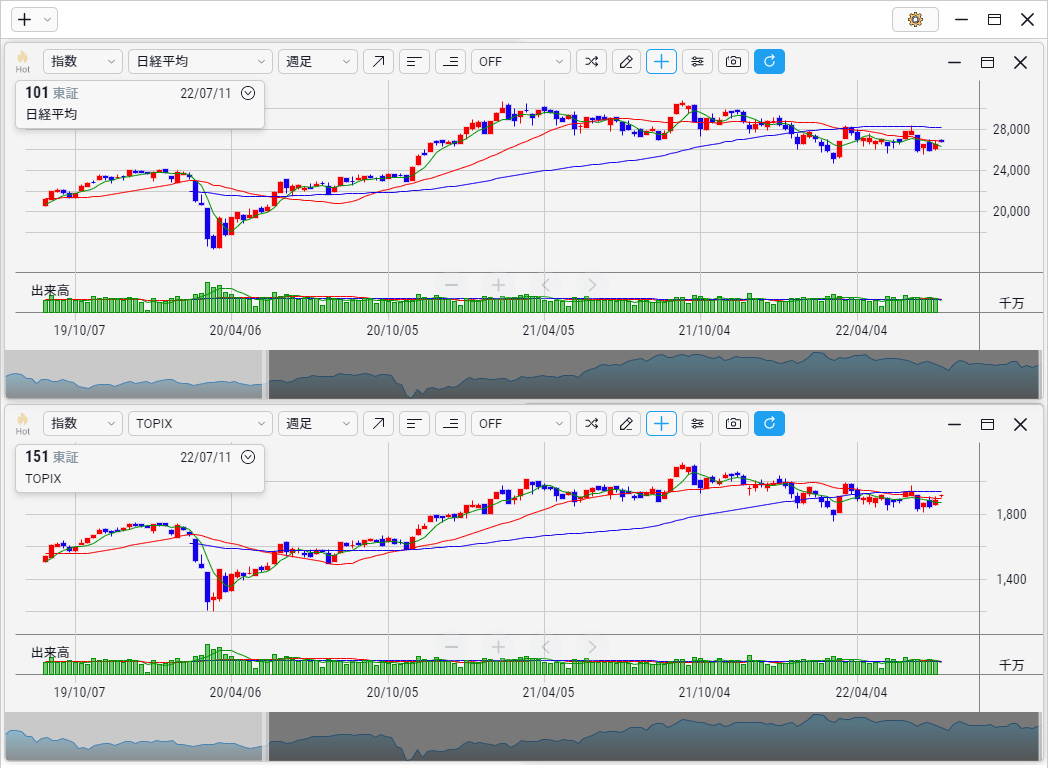The image size is (1048, 768).
Task: Minimize the TOPIX chart panel
Action: 954,424
